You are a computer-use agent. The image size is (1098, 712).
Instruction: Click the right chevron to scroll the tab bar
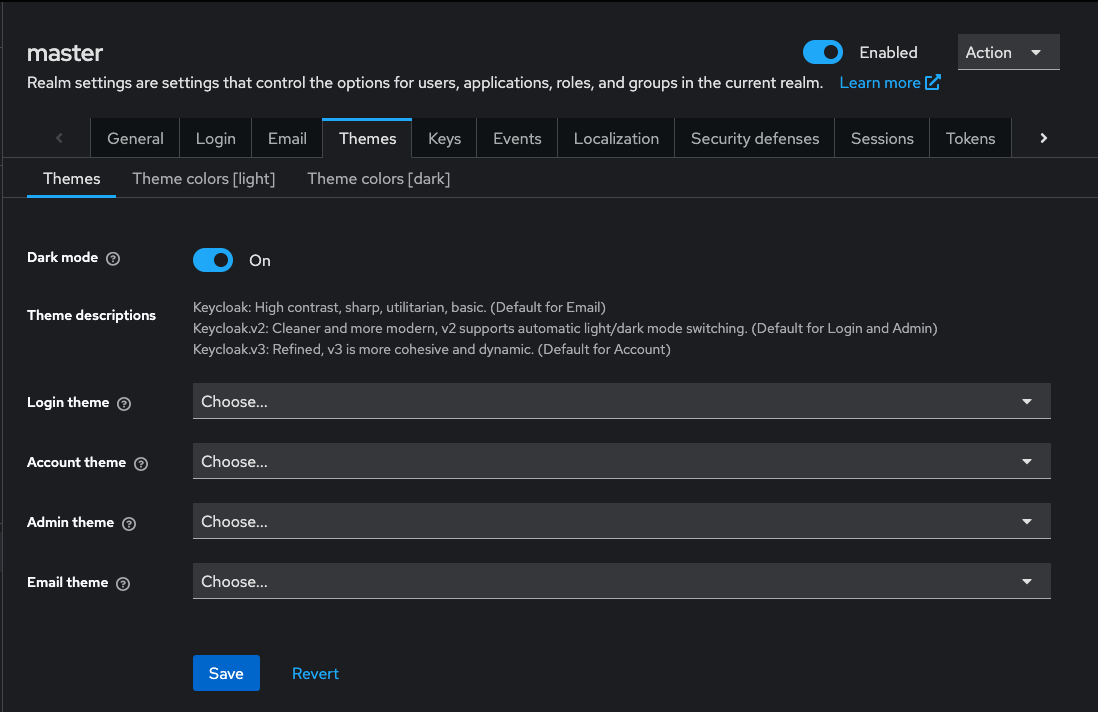[x=1043, y=137]
